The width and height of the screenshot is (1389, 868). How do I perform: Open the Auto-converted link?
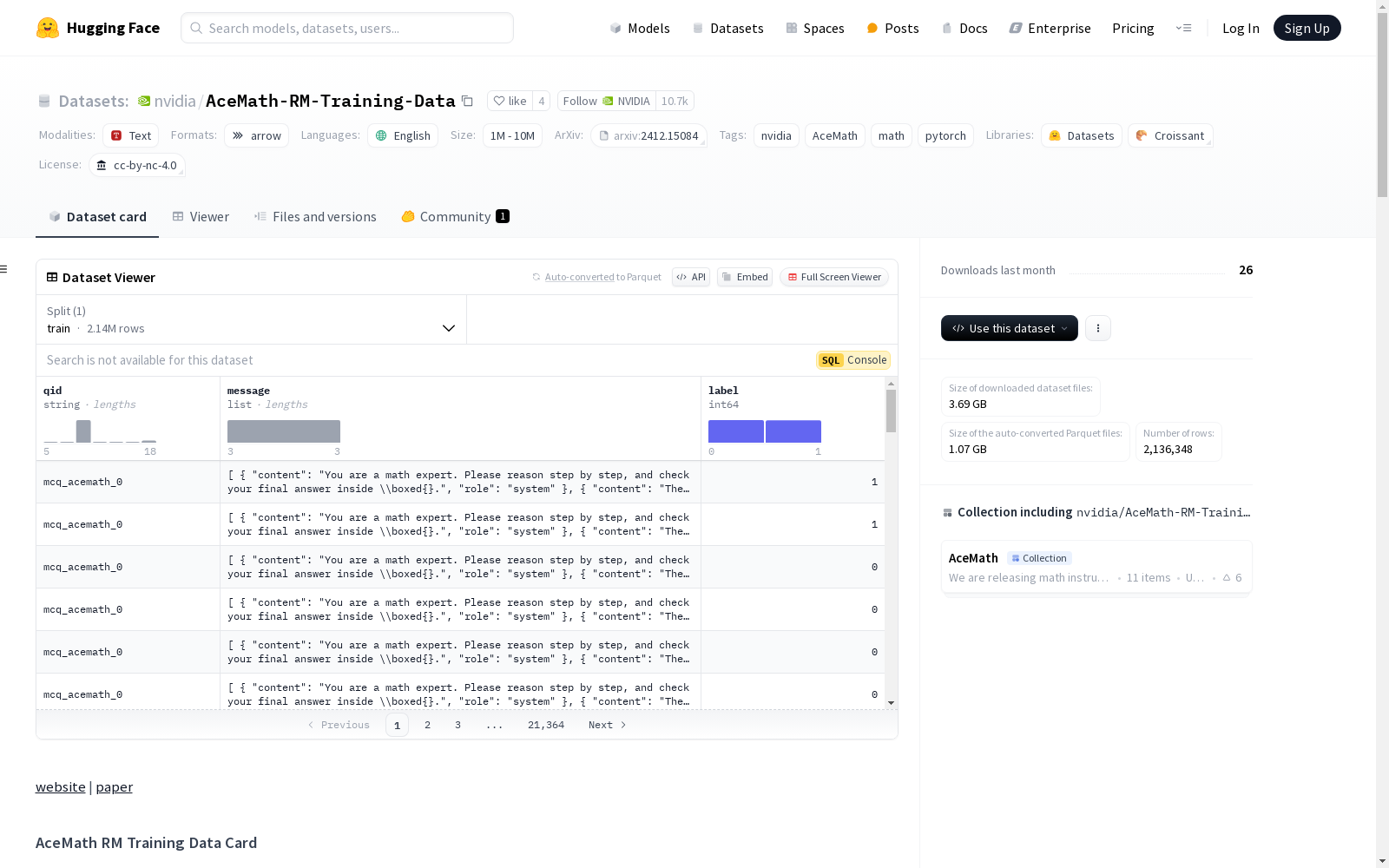[x=579, y=277]
